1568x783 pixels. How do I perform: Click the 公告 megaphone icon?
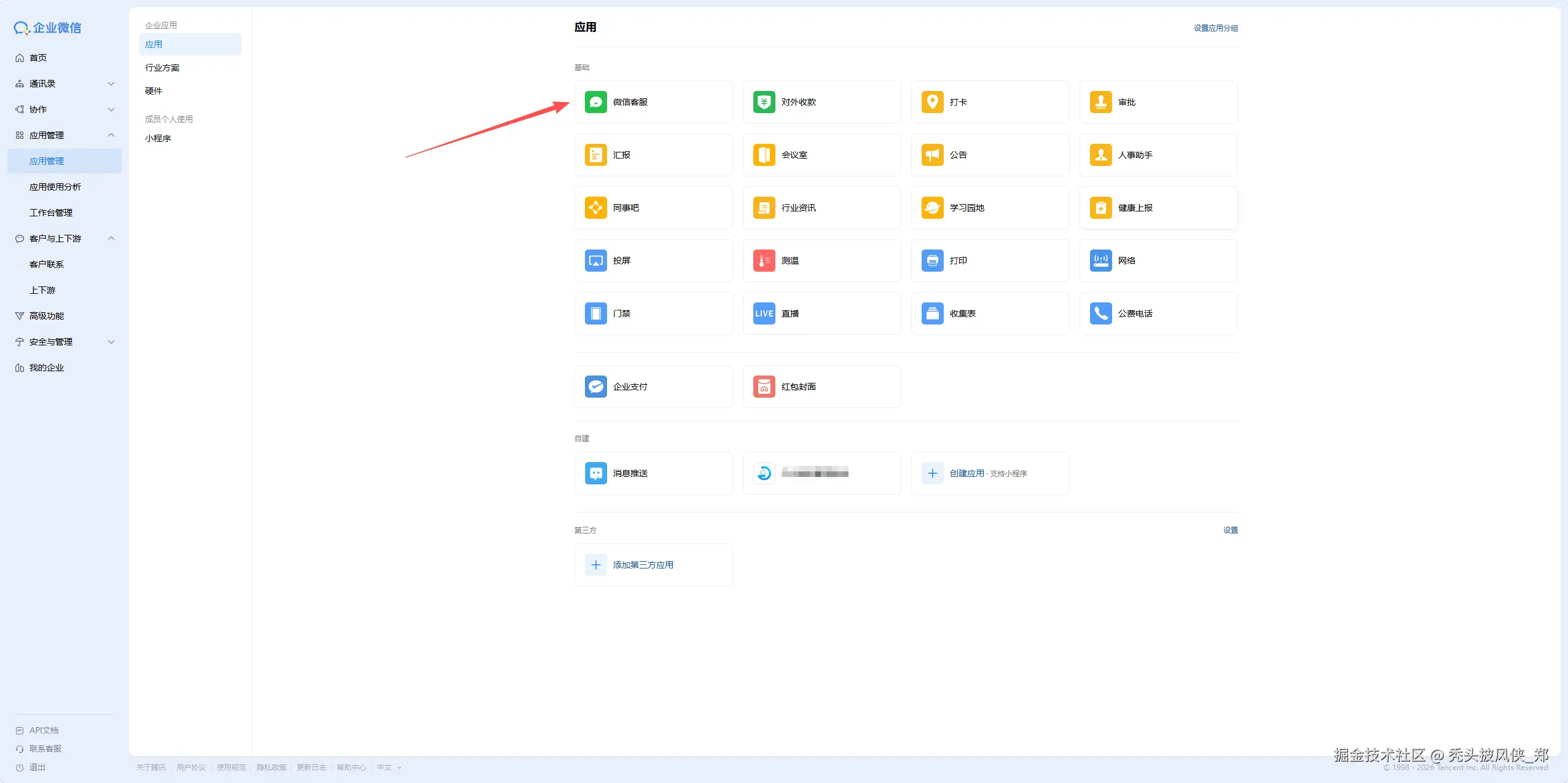coord(932,155)
